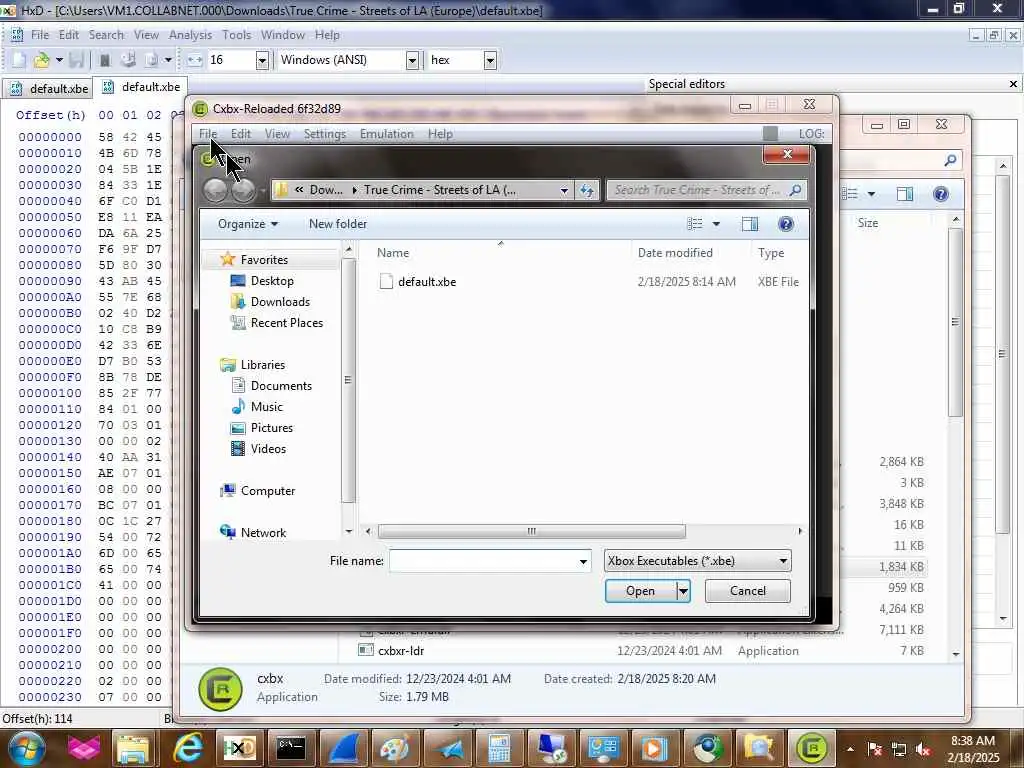Select Network in the navigation pane
The height and width of the screenshot is (768, 1024).
(263, 533)
